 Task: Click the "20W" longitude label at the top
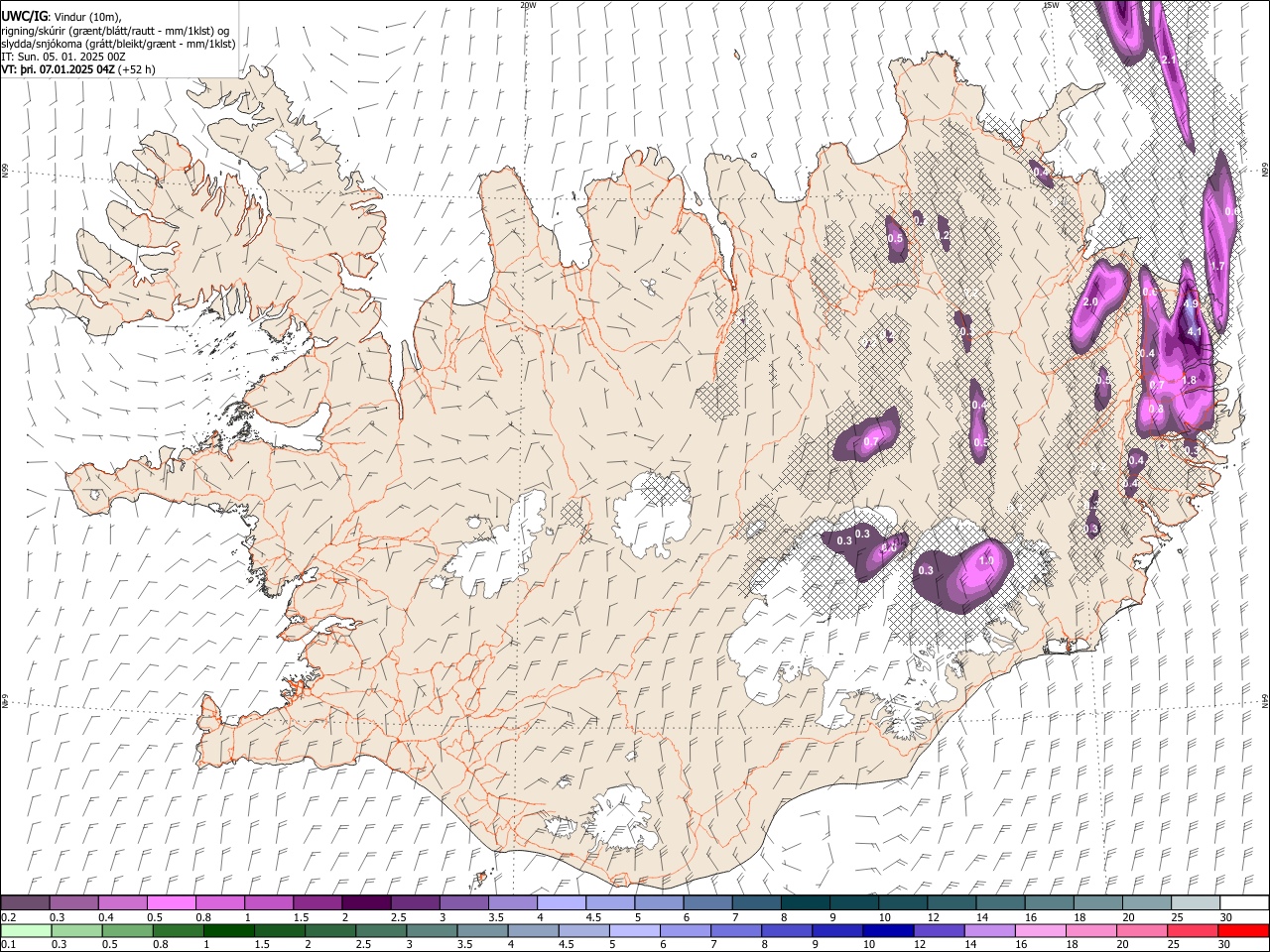[528, 5]
